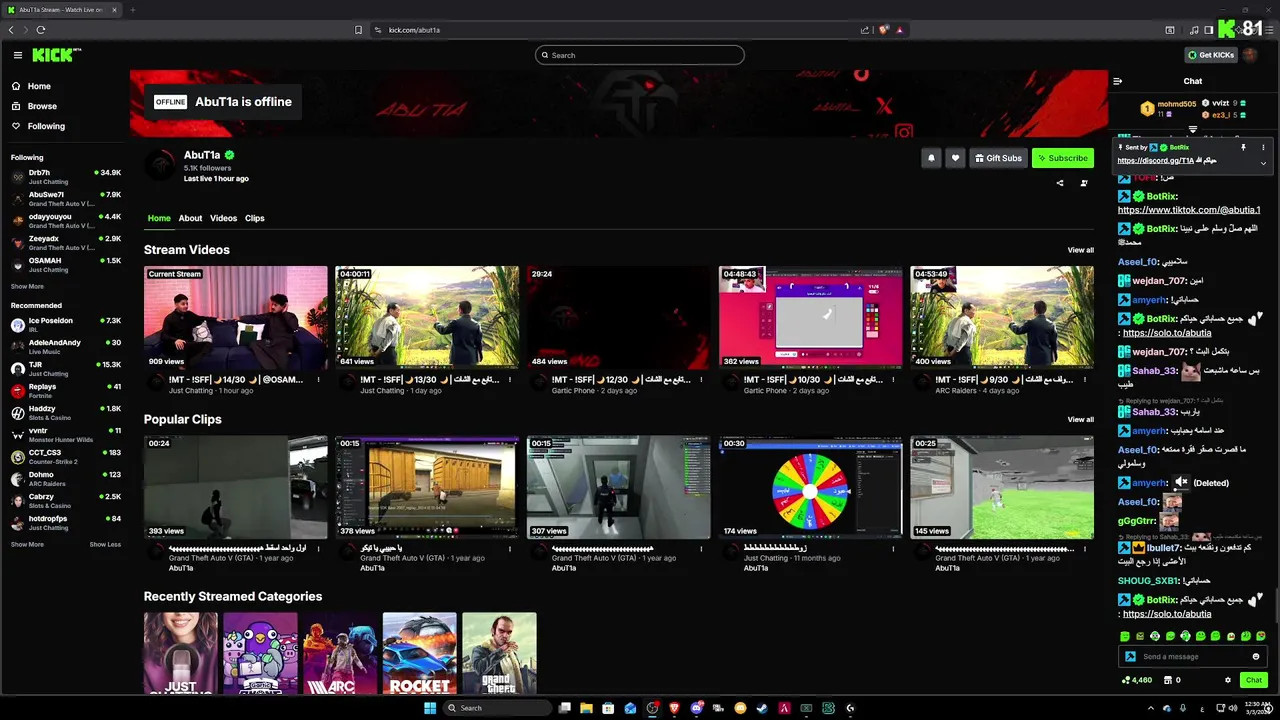Open chat settings gear
1280x720 pixels.
(1228, 680)
